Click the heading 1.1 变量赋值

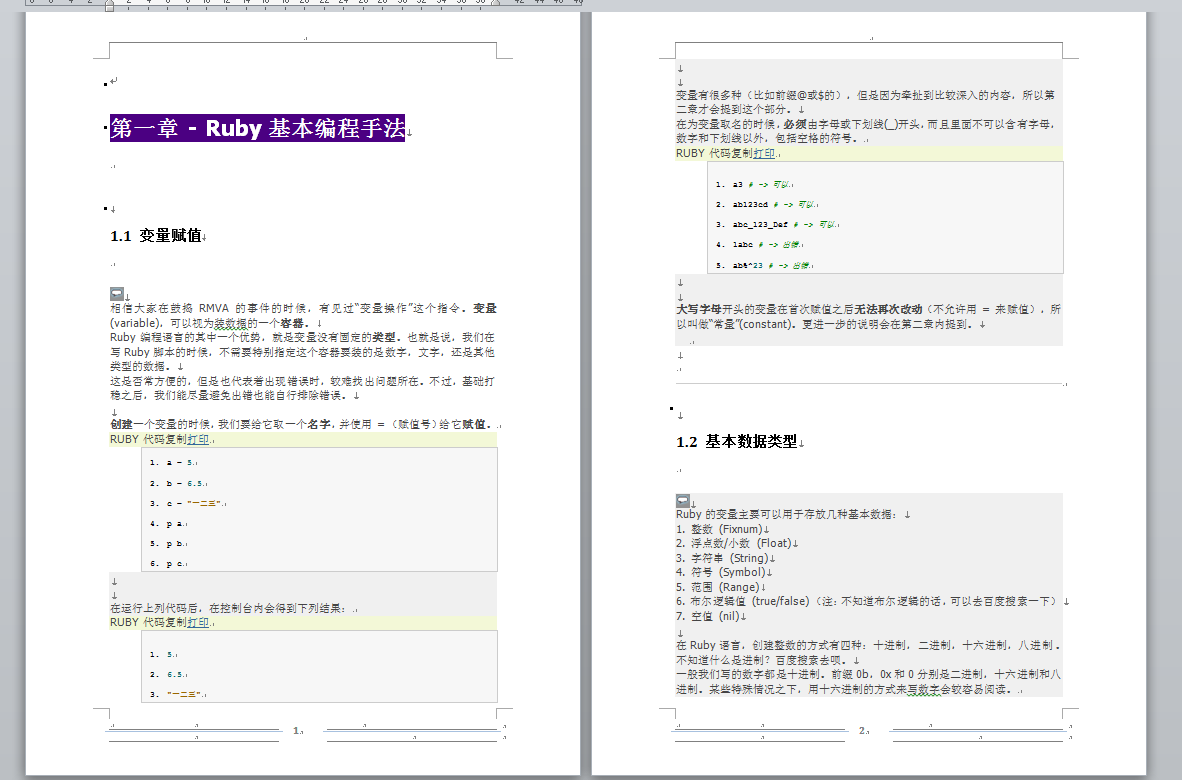pos(156,236)
